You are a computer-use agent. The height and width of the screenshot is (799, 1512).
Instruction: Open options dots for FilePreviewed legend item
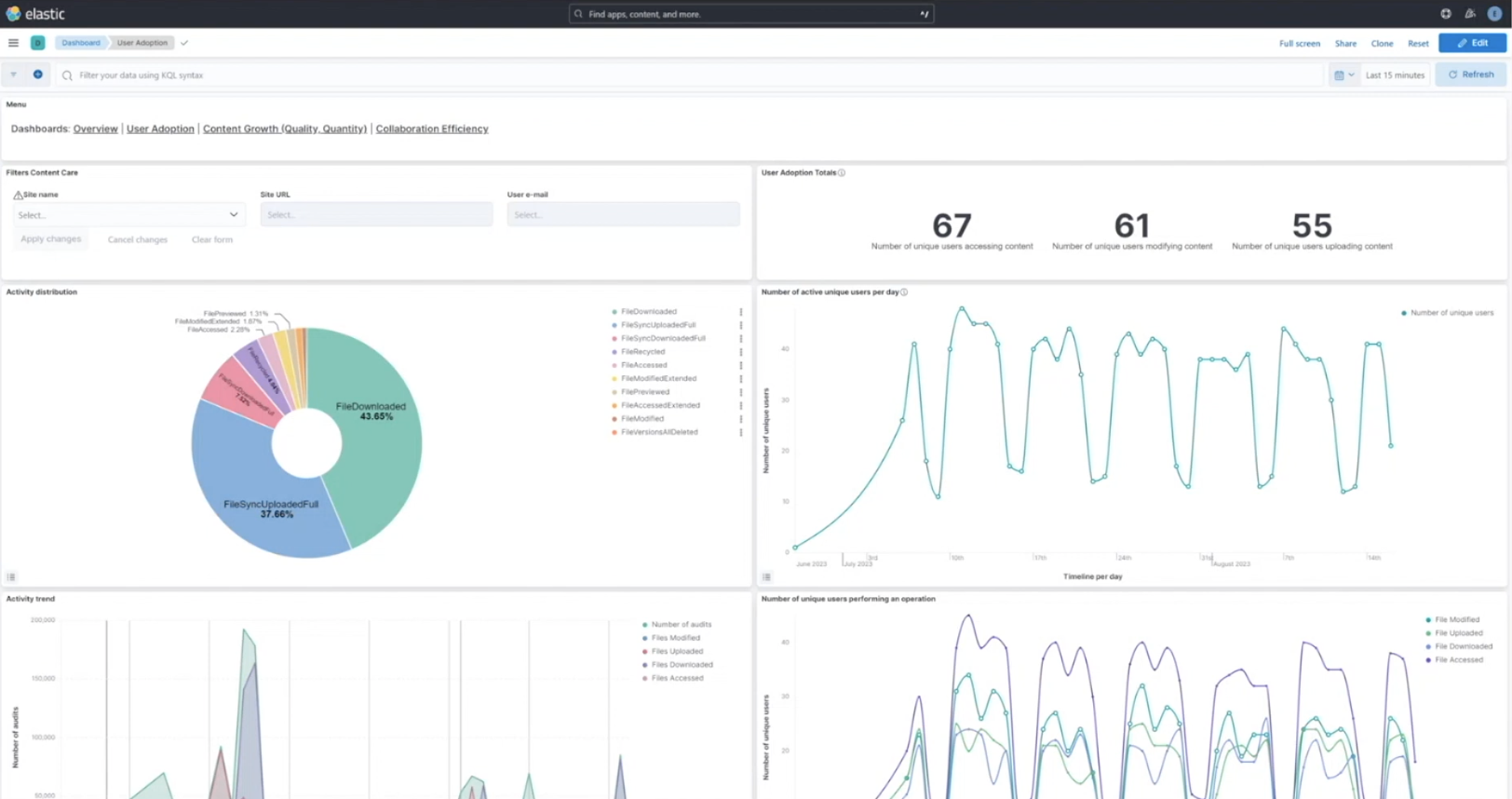click(x=741, y=392)
